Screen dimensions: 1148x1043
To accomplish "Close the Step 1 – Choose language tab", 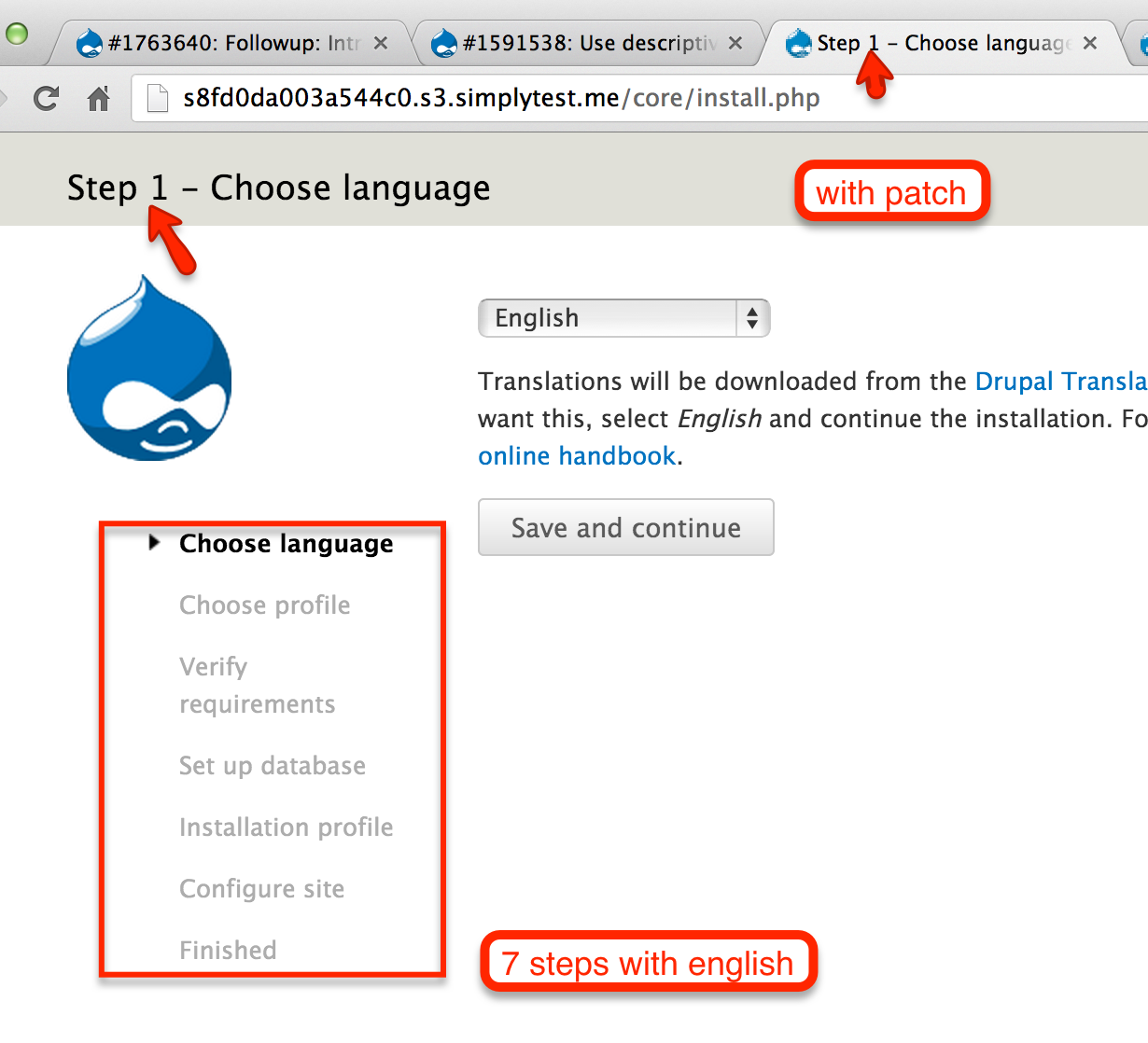I will 1090,43.
